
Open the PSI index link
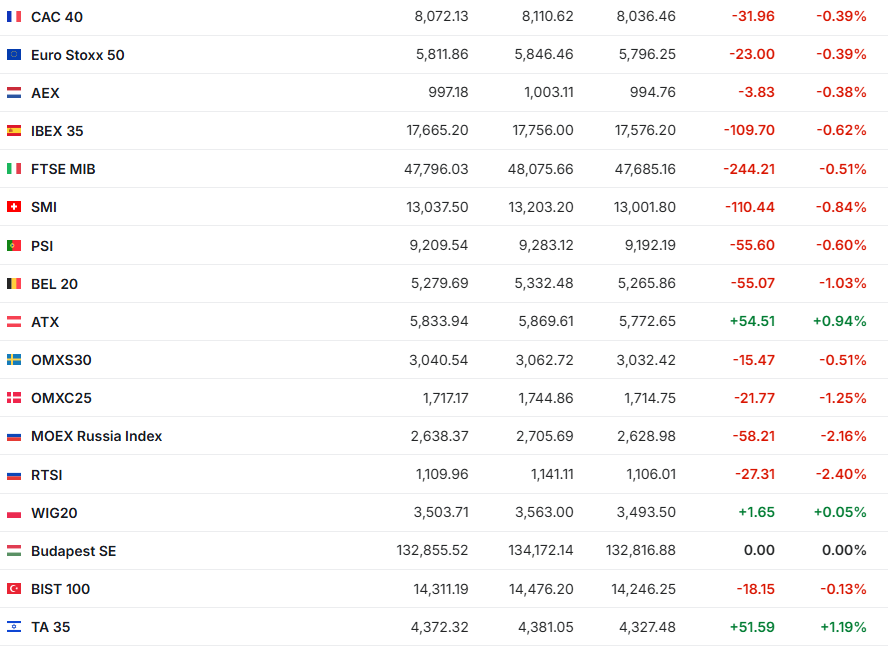pos(42,246)
